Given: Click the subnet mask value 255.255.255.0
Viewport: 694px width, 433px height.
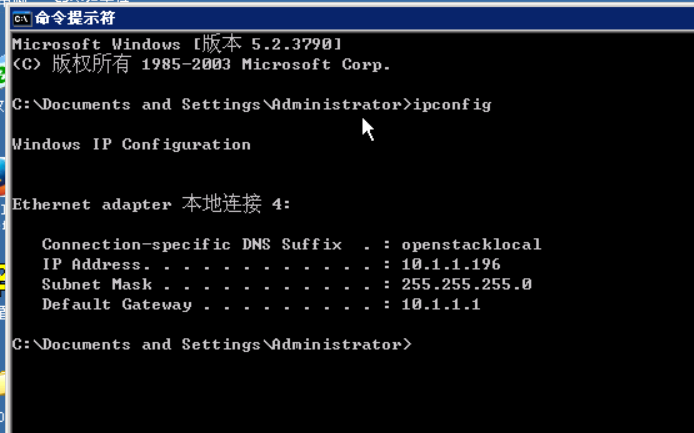Looking at the screenshot, I should tap(467, 284).
